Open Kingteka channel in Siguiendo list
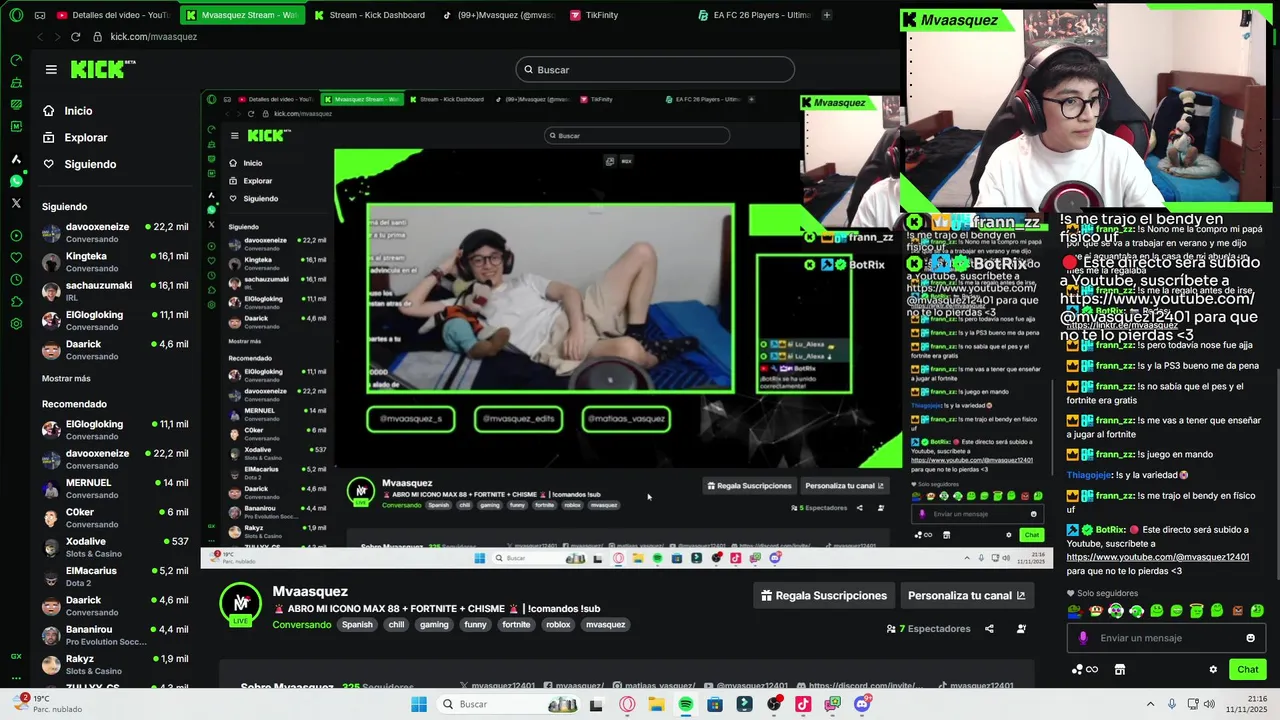Screen dimensions: 1280x720 tap(115, 262)
